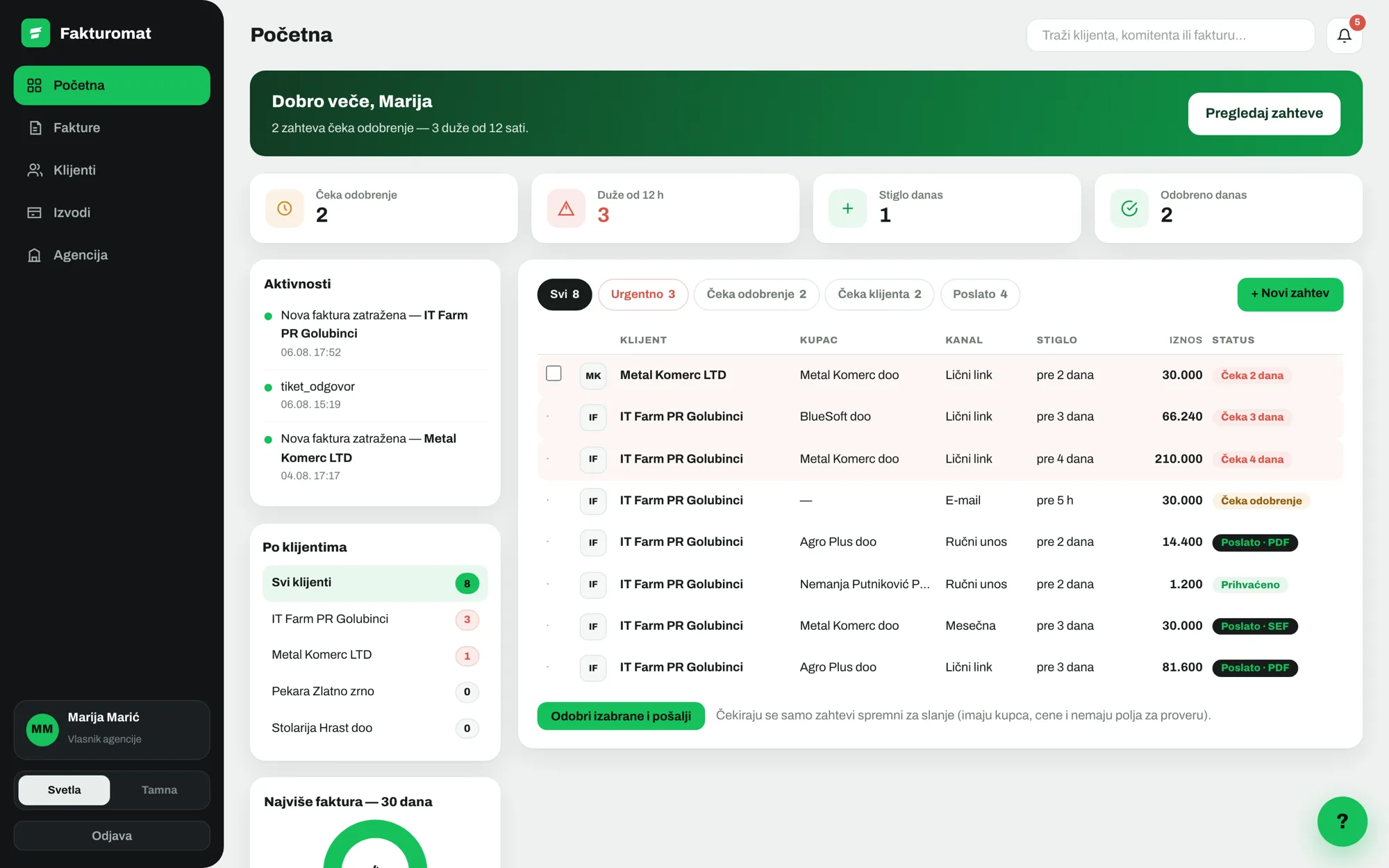Click Odobri izabrane i pošalji
This screenshot has height=868, width=1389.
point(621,716)
